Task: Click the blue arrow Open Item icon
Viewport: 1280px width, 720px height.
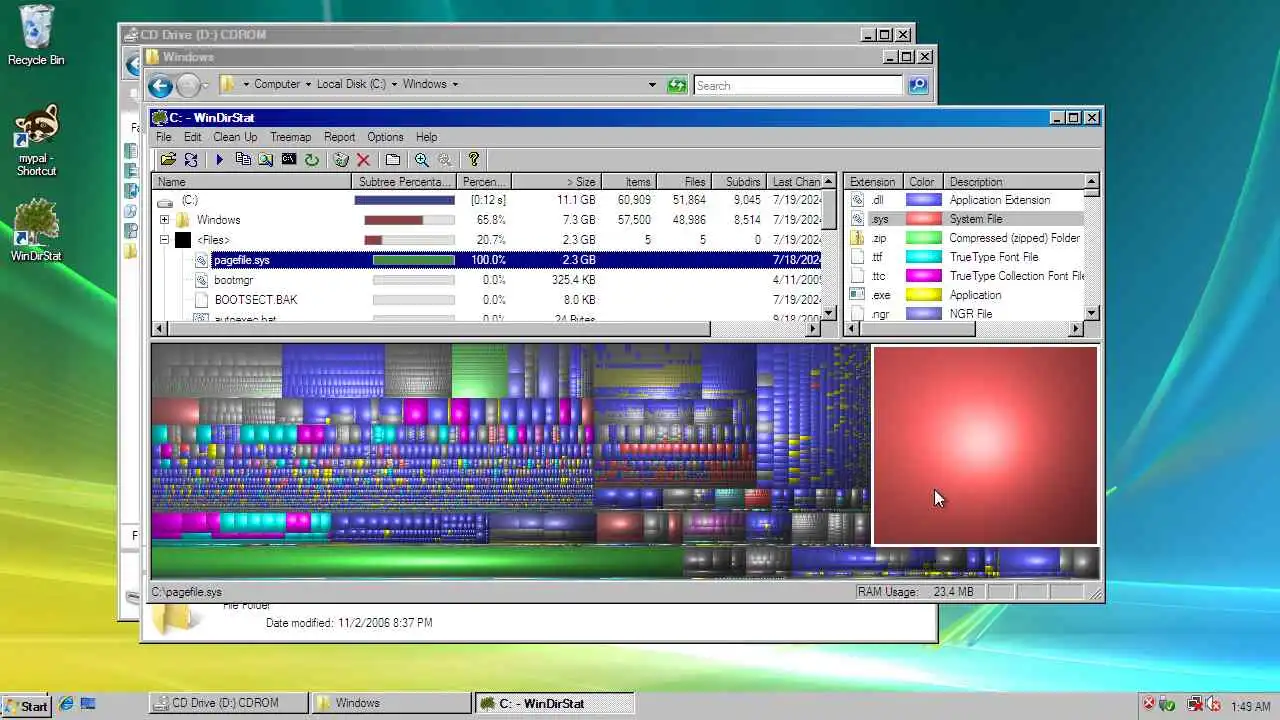Action: (219, 159)
